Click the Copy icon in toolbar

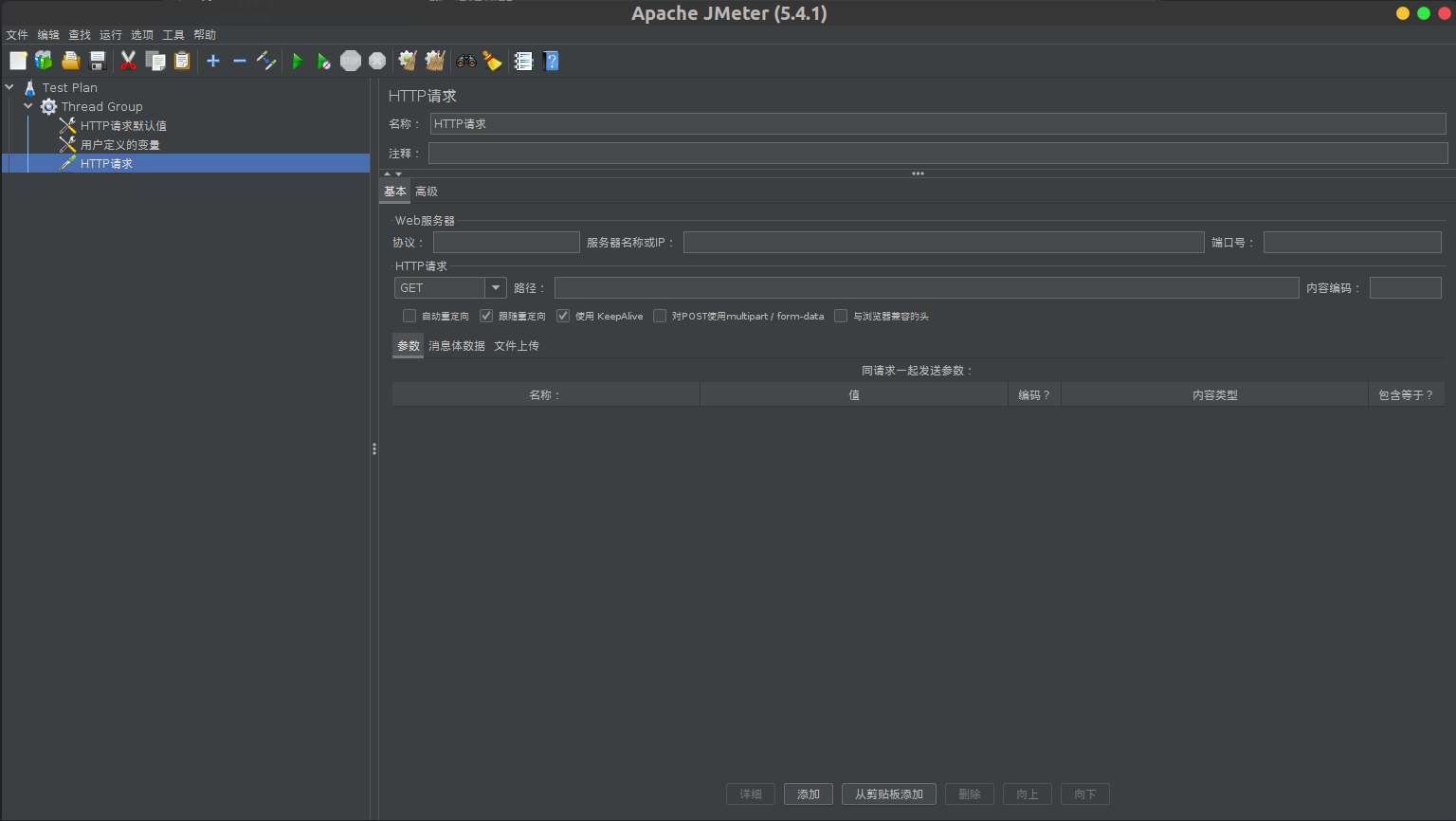pyautogui.click(x=155, y=61)
